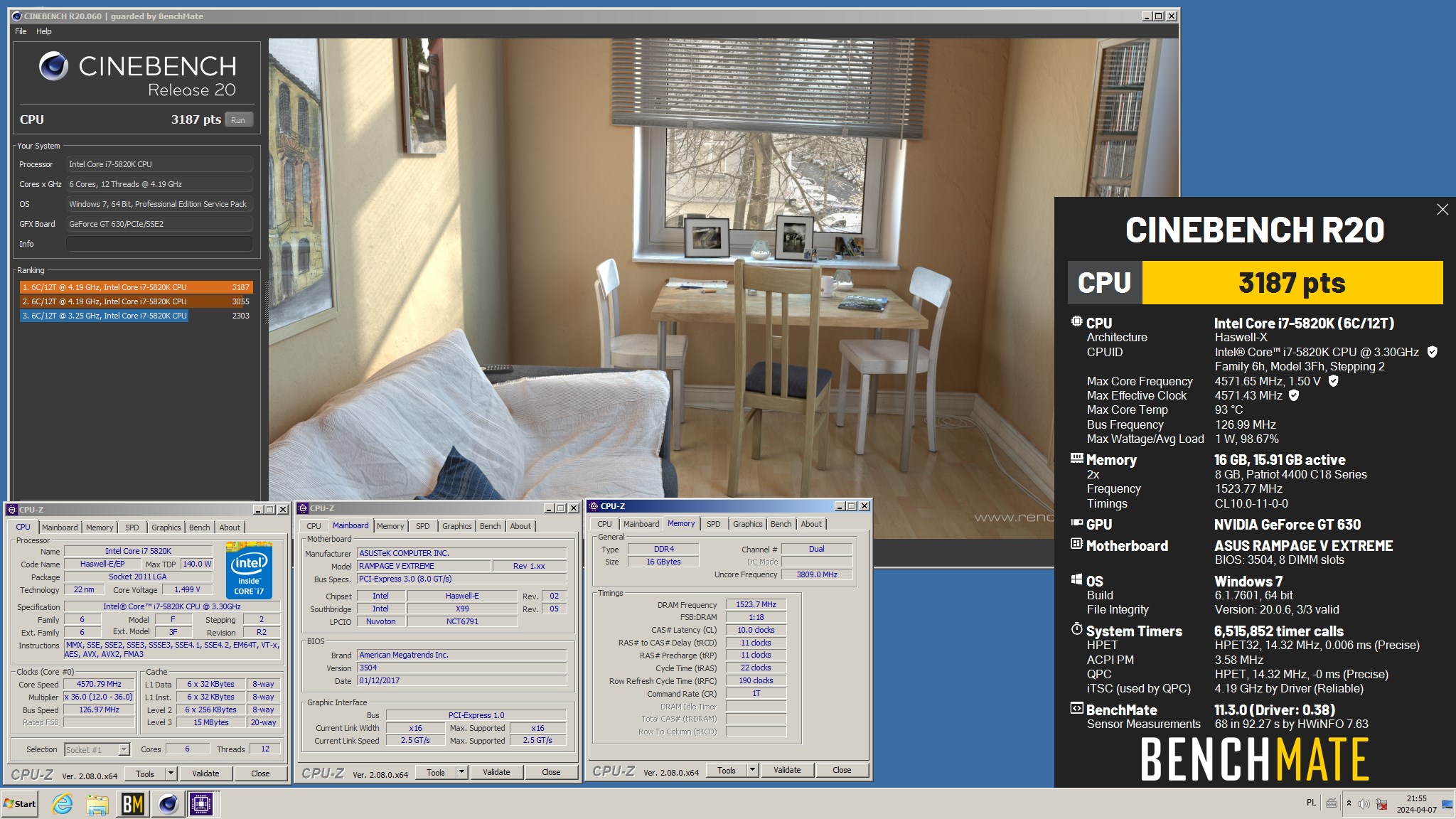Select ranking entry with 3055 score
1456x819 pixels.
(x=136, y=301)
